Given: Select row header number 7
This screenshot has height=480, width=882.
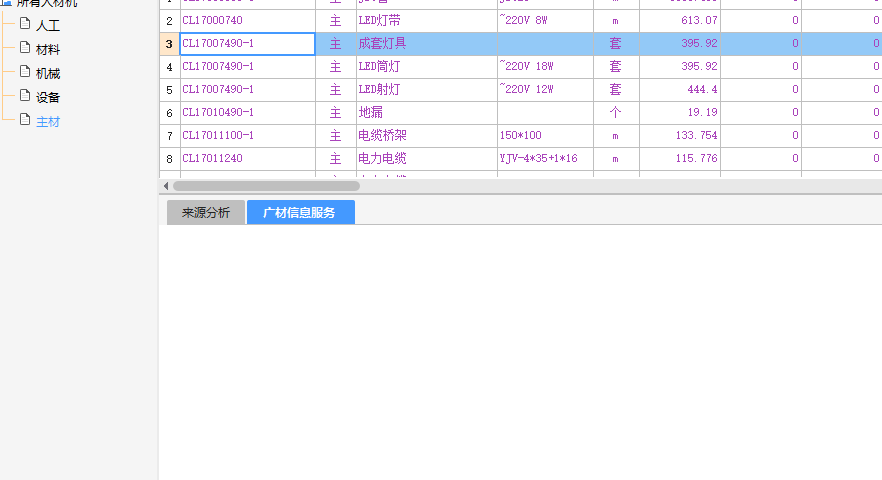Looking at the screenshot, I should pos(169,136).
